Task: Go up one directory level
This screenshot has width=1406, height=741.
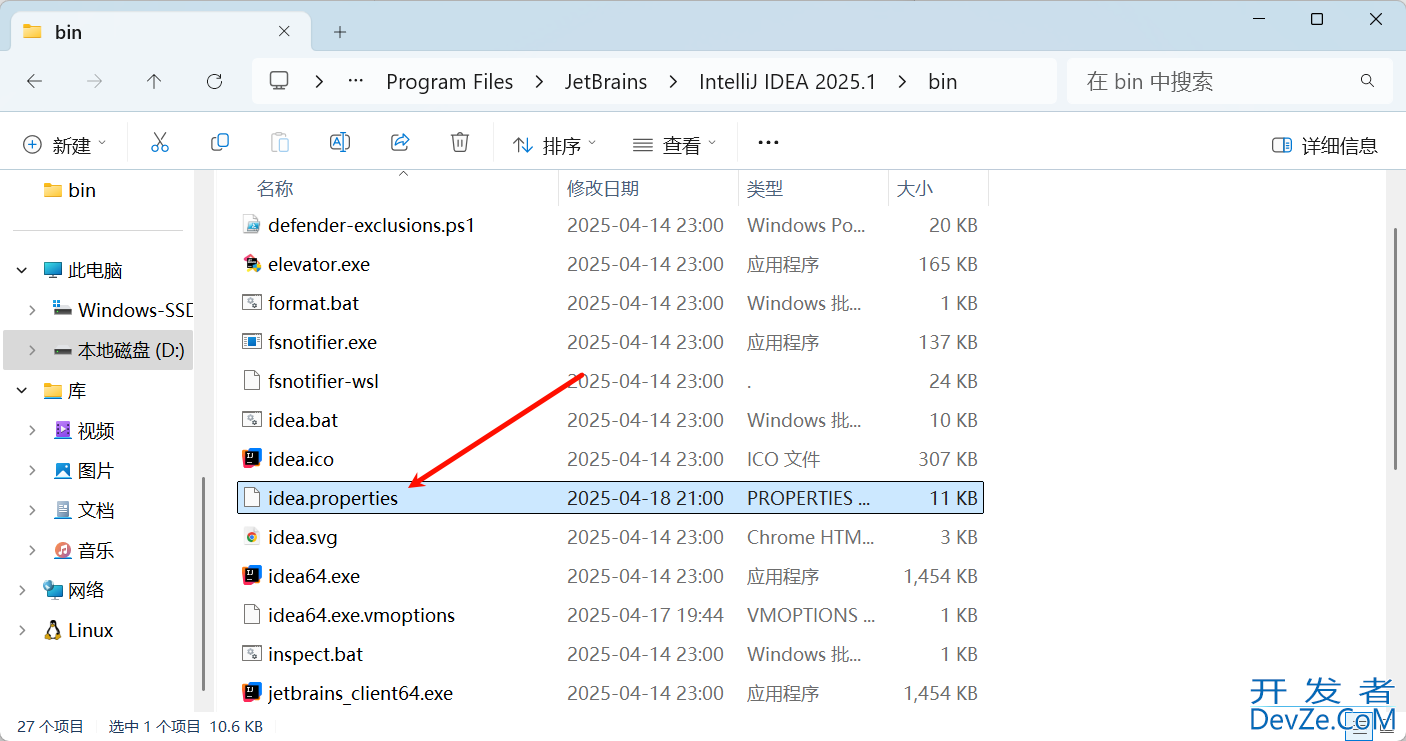Action: 154,82
